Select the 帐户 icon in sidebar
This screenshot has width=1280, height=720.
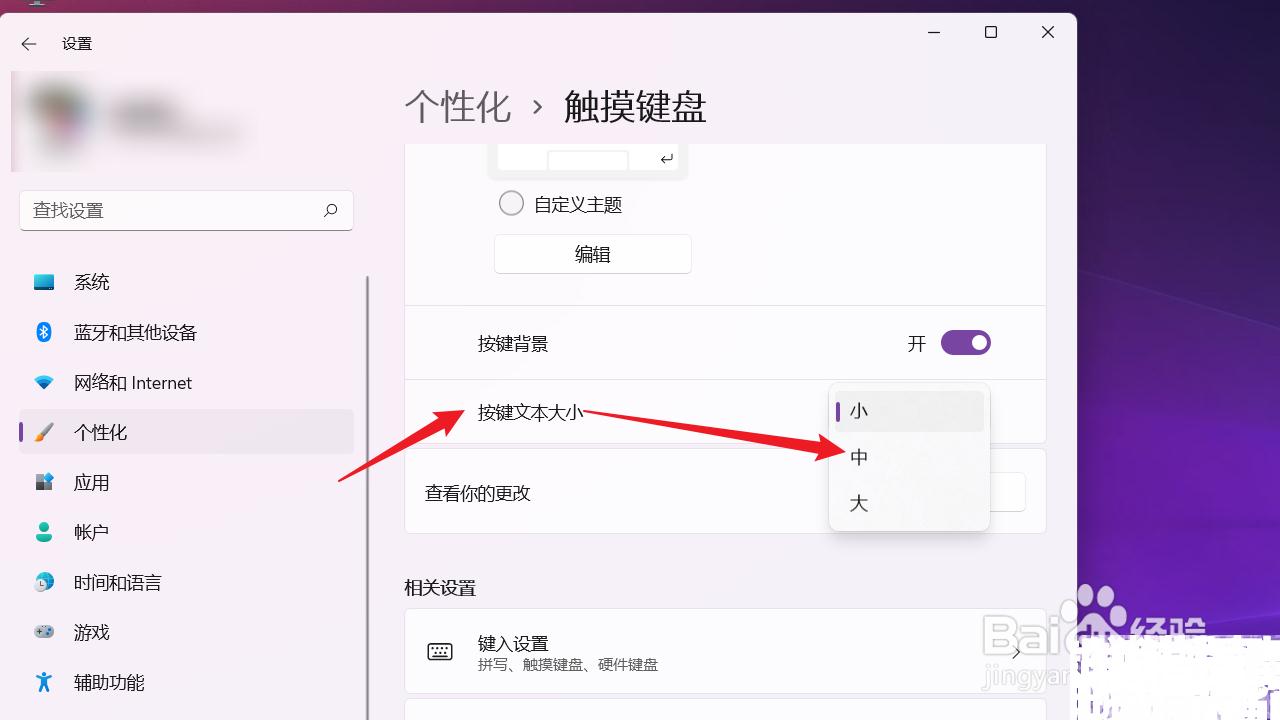(x=44, y=532)
